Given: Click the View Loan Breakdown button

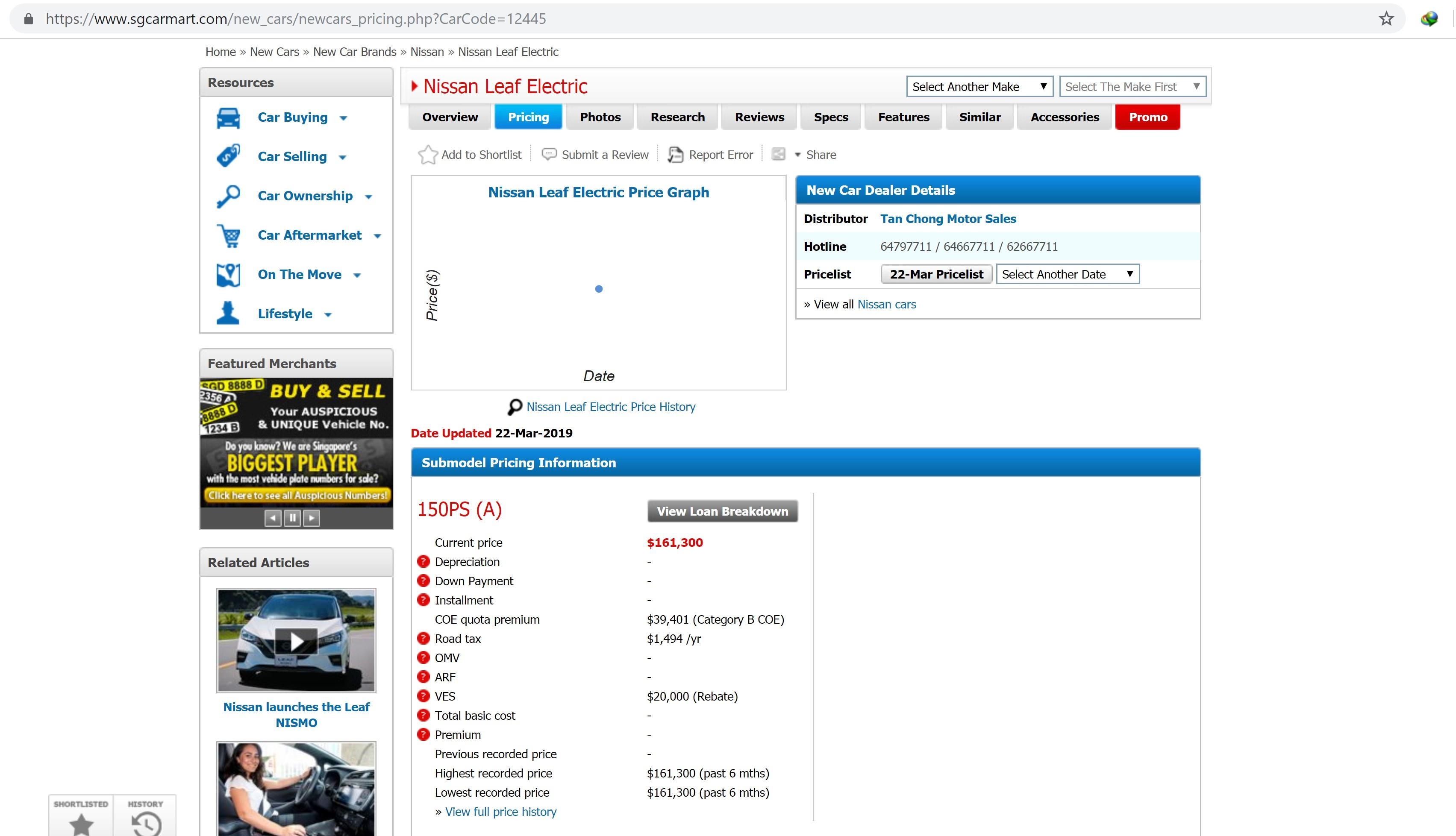Looking at the screenshot, I should (722, 511).
